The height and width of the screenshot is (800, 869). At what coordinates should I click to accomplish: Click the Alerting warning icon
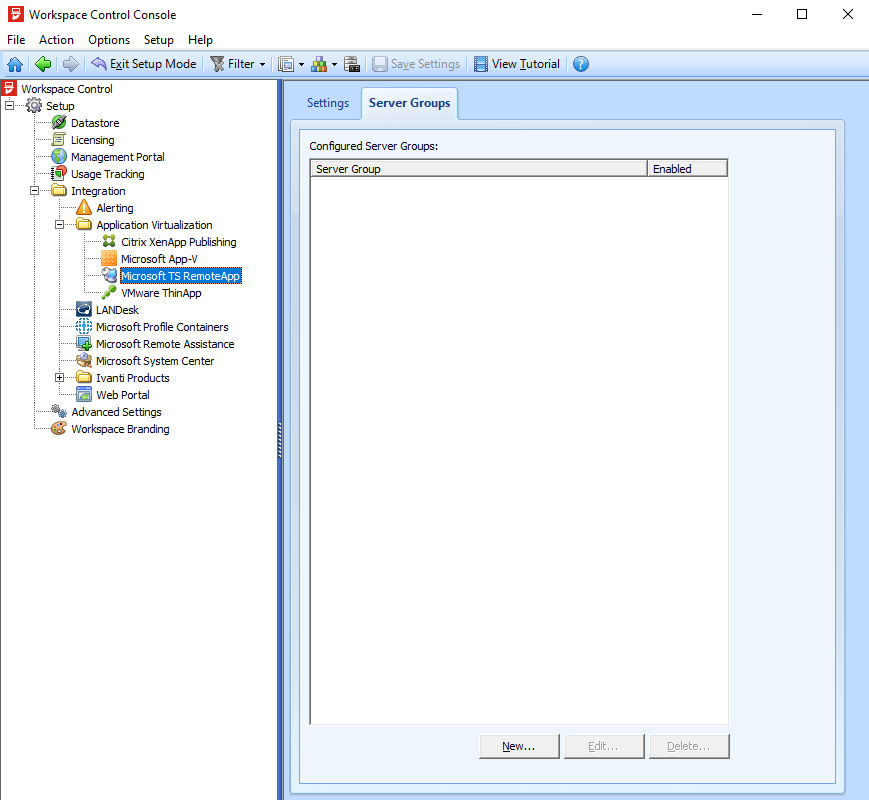84,207
